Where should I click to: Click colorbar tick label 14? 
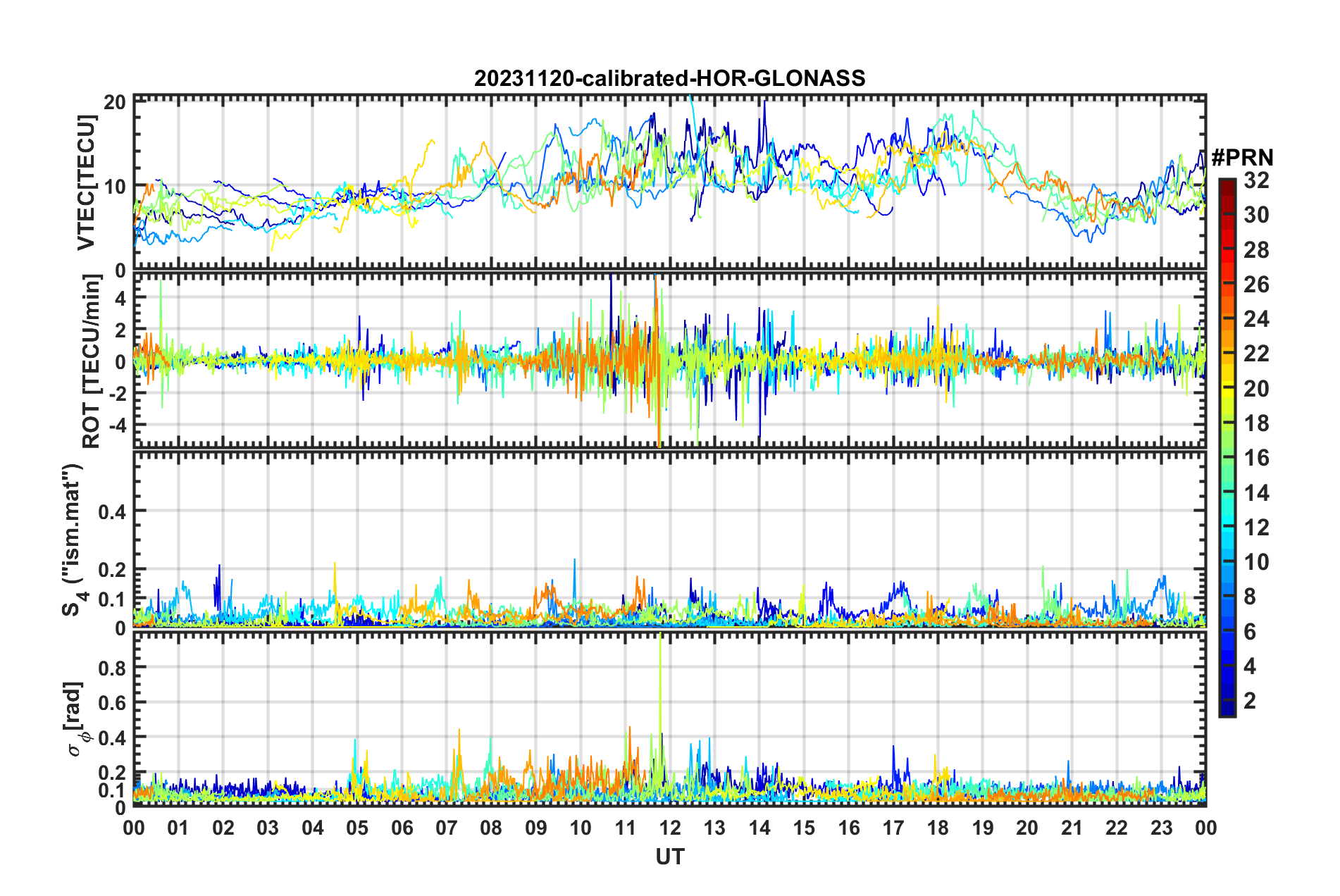click(1256, 493)
